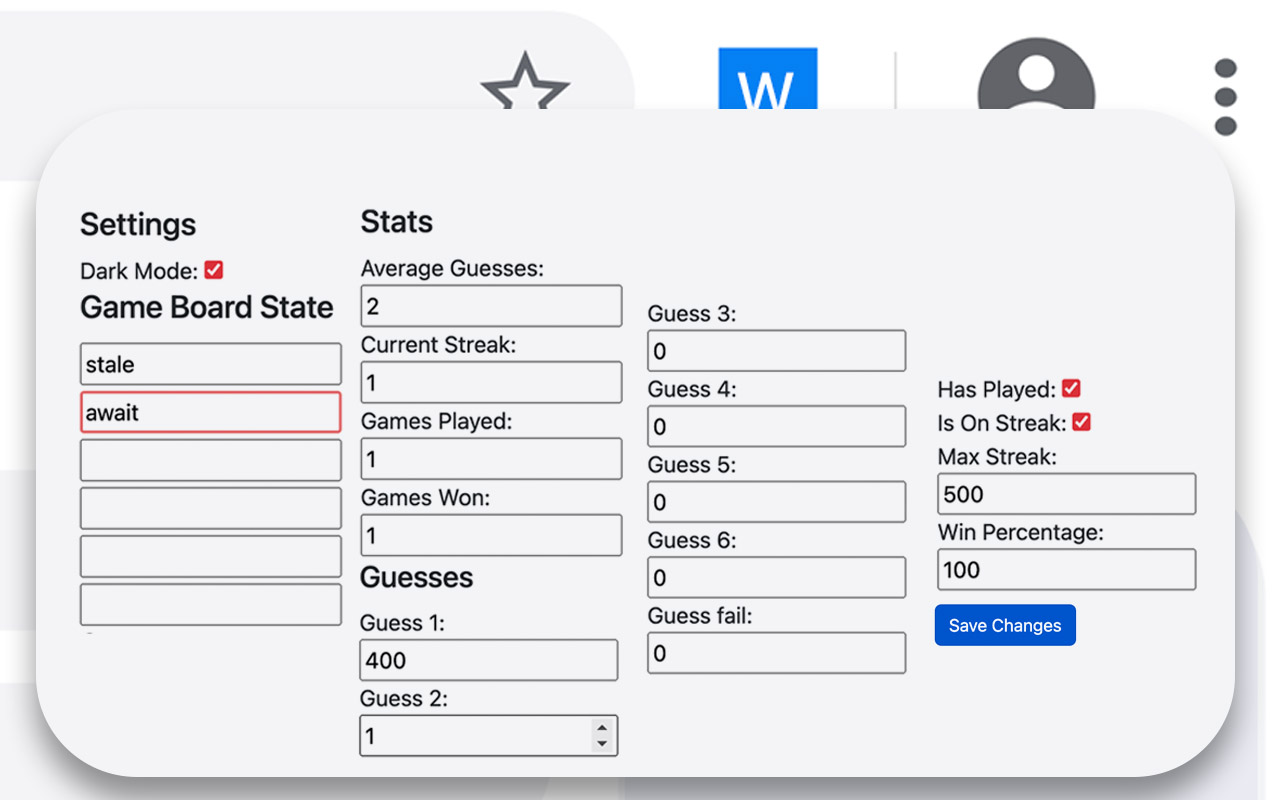Focus the 'await' game board field
Viewport: 1280px width, 800px height.
pos(210,412)
